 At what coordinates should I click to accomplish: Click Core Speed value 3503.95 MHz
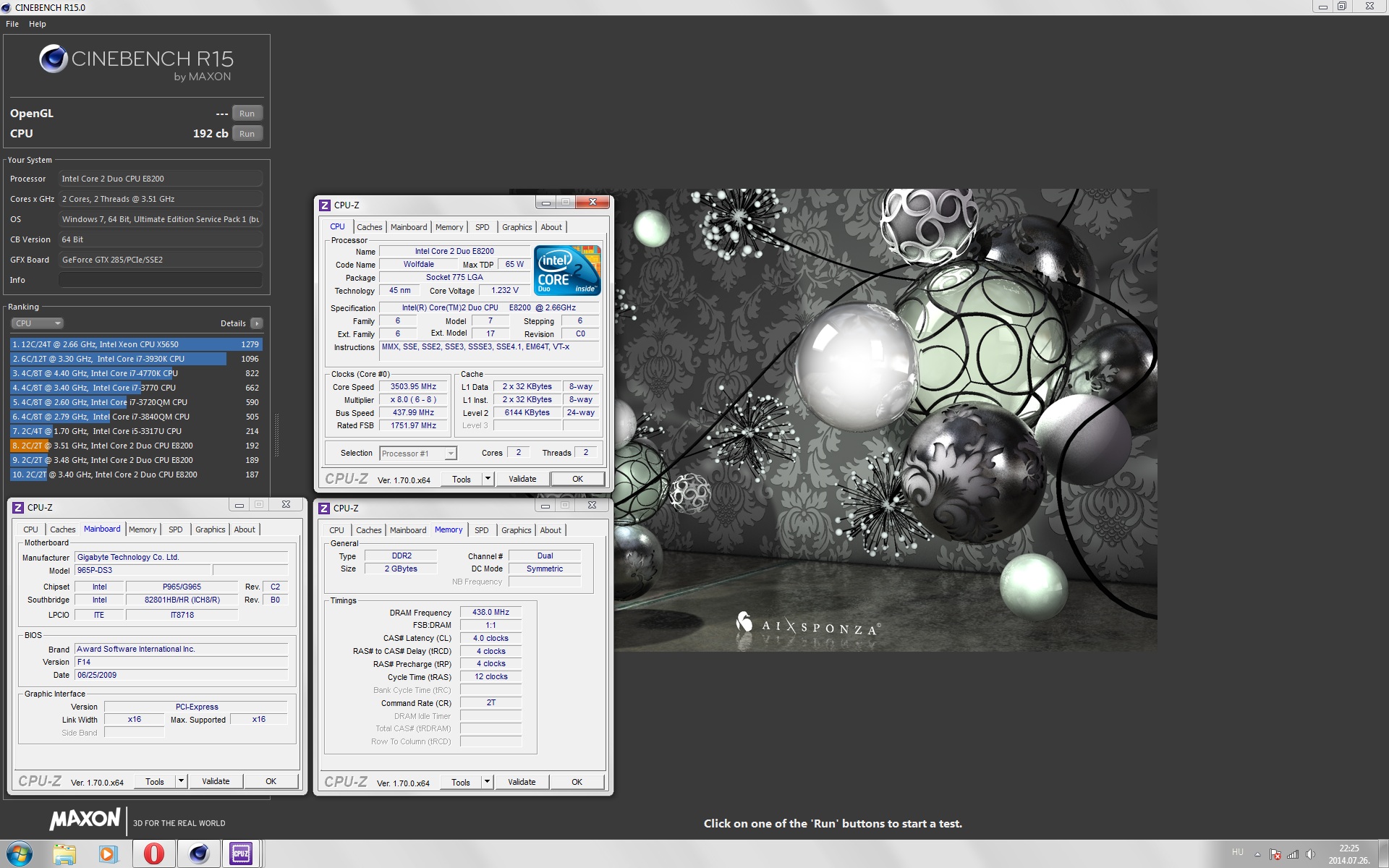[413, 387]
